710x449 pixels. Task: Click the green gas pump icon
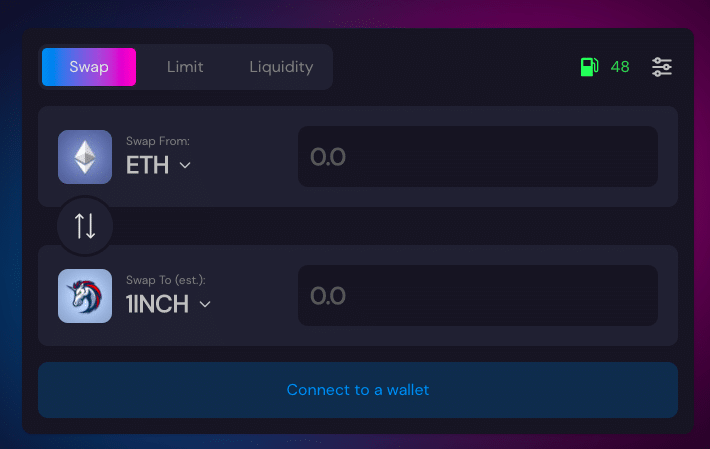coord(589,67)
